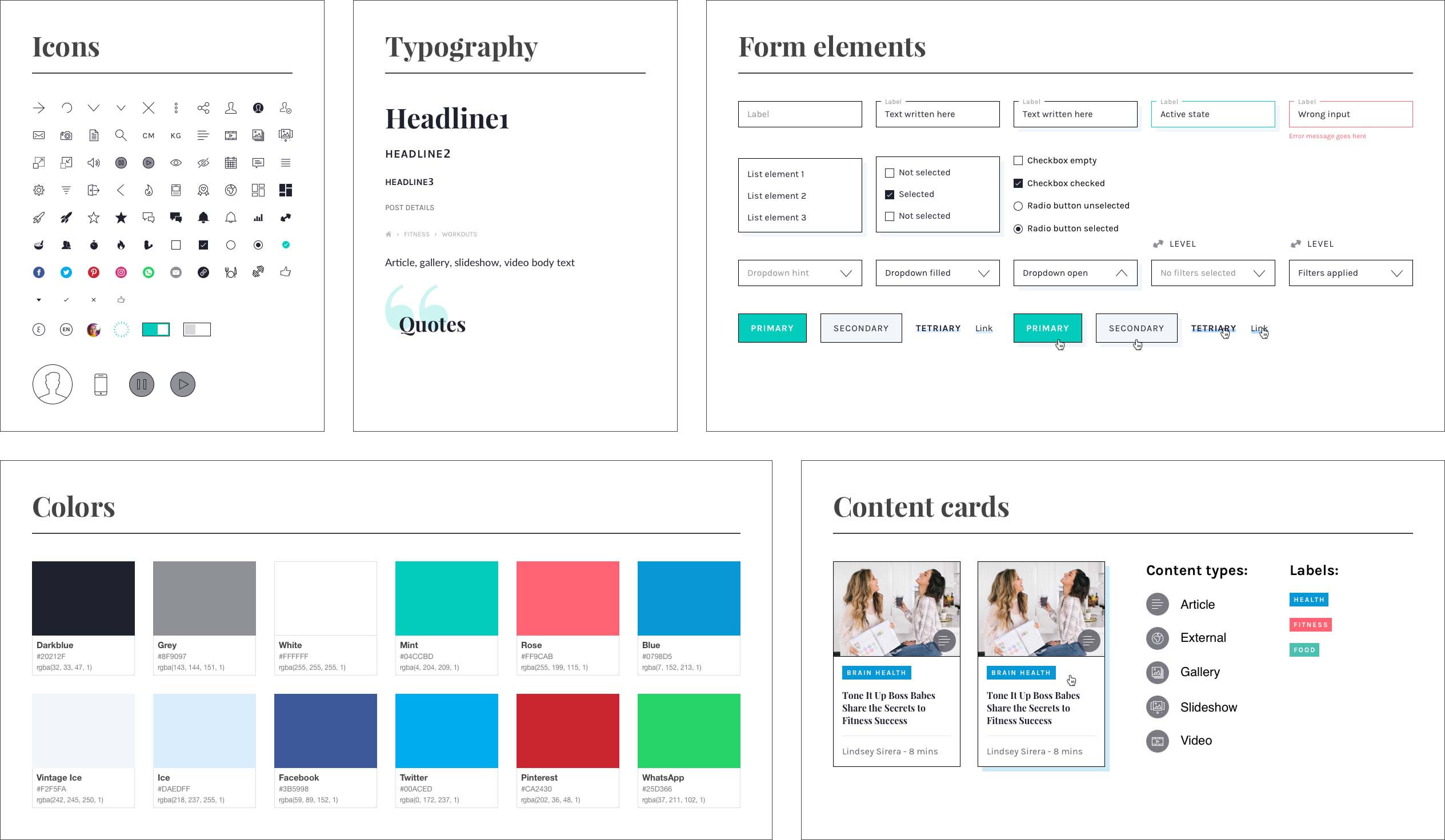Expand the Filters applied dropdown

point(1398,272)
